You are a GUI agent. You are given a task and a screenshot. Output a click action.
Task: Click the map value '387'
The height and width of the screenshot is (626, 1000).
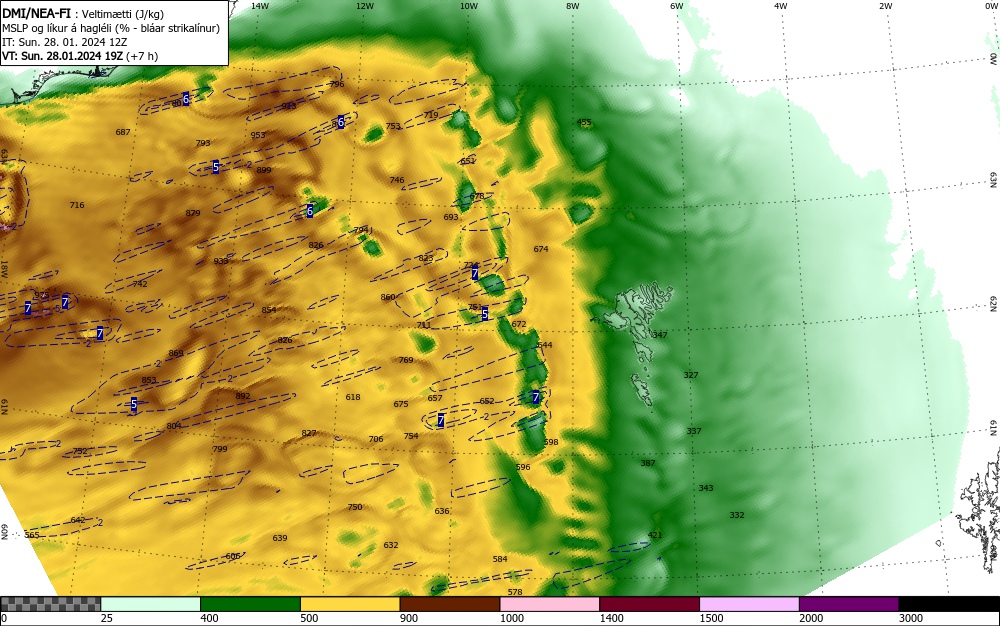pos(648,463)
